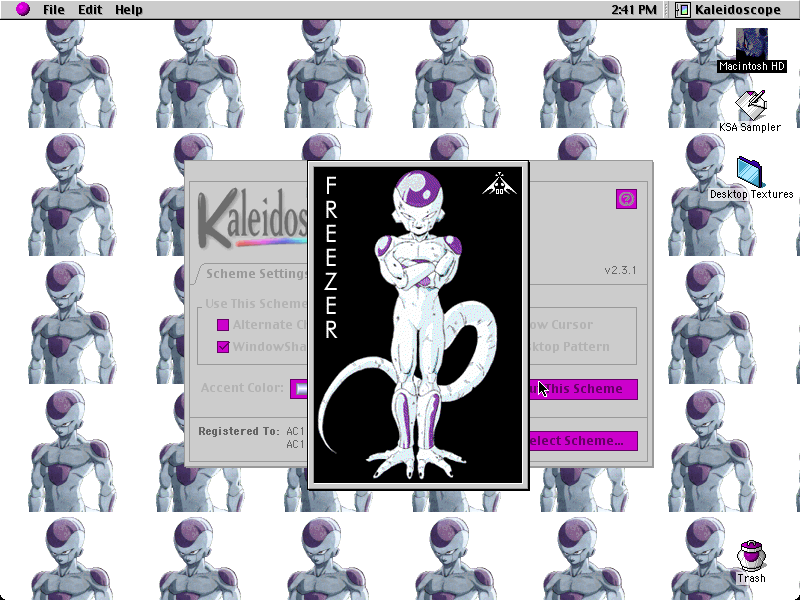
Task: Open the File menu
Action: (54, 10)
